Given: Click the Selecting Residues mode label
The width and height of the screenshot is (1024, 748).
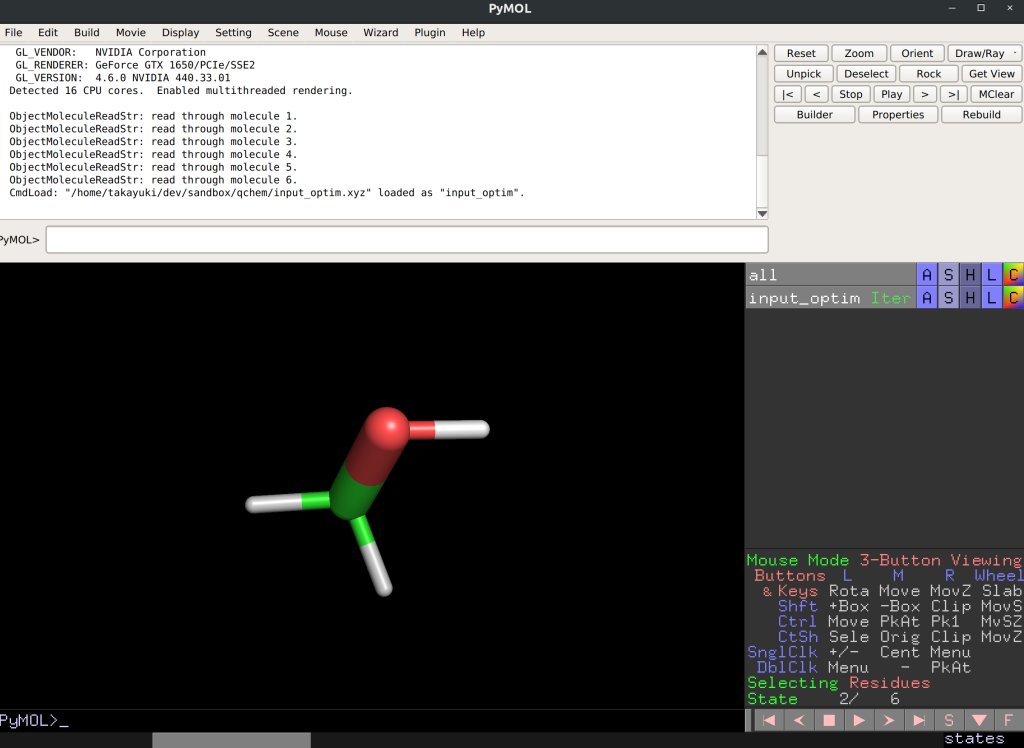Looking at the screenshot, I should (839, 683).
